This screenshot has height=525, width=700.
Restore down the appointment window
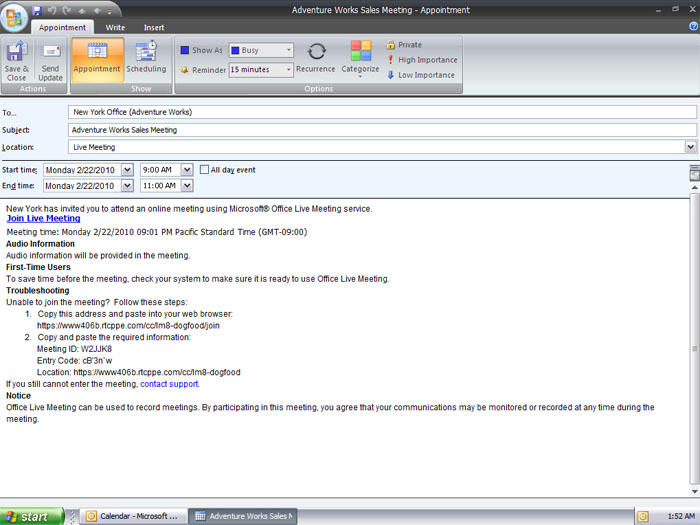pyautogui.click(x=675, y=9)
